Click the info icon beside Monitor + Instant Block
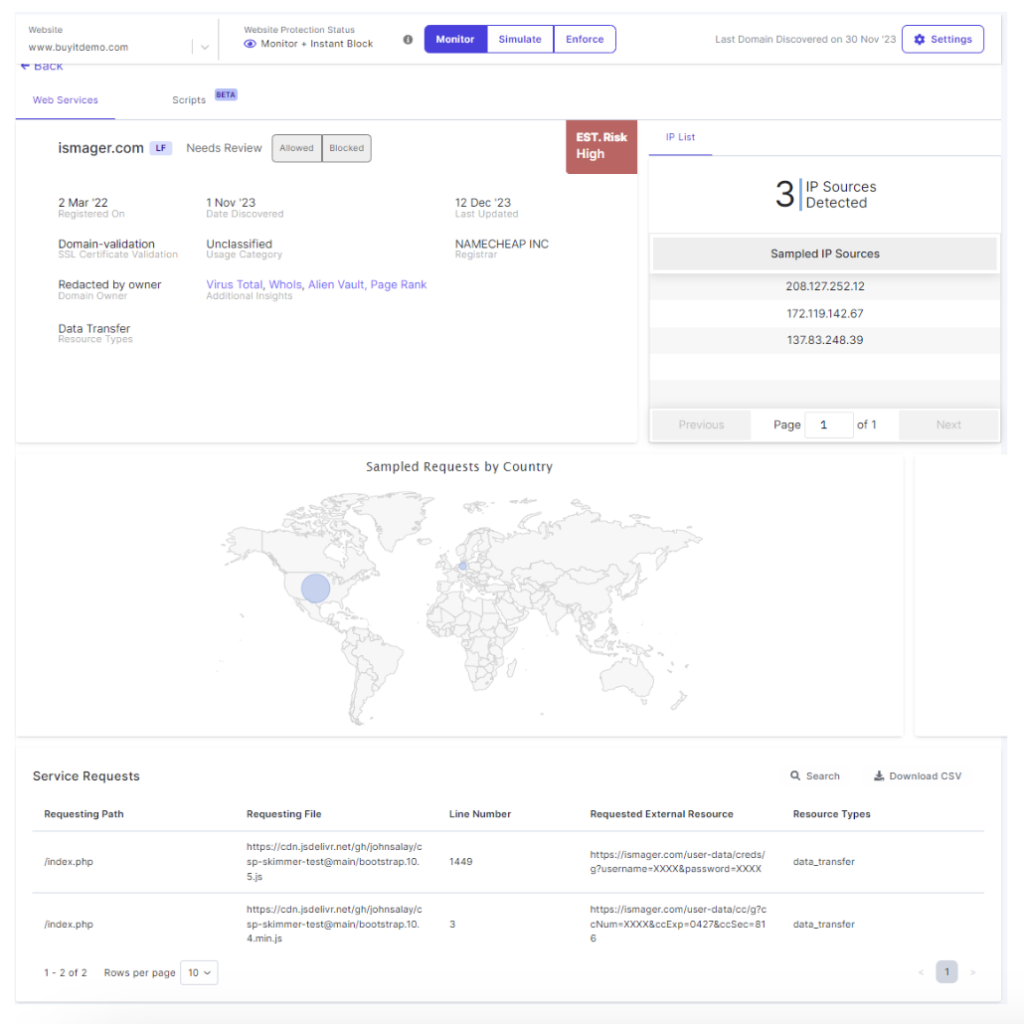 coord(406,40)
